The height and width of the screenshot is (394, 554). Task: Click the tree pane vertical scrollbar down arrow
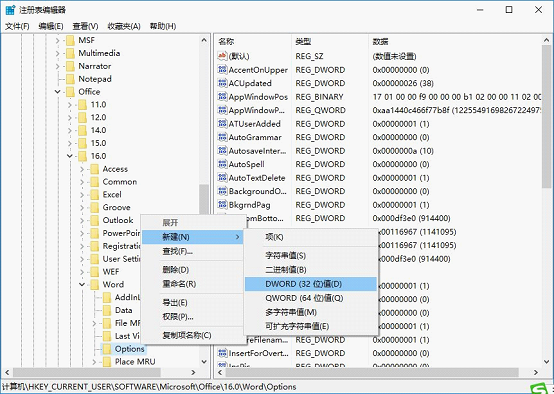pyautogui.click(x=204, y=361)
